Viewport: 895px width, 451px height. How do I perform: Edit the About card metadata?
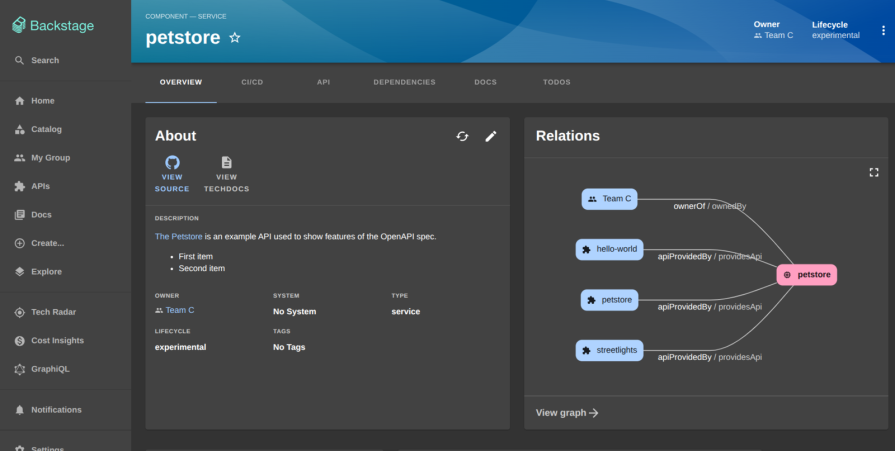491,136
